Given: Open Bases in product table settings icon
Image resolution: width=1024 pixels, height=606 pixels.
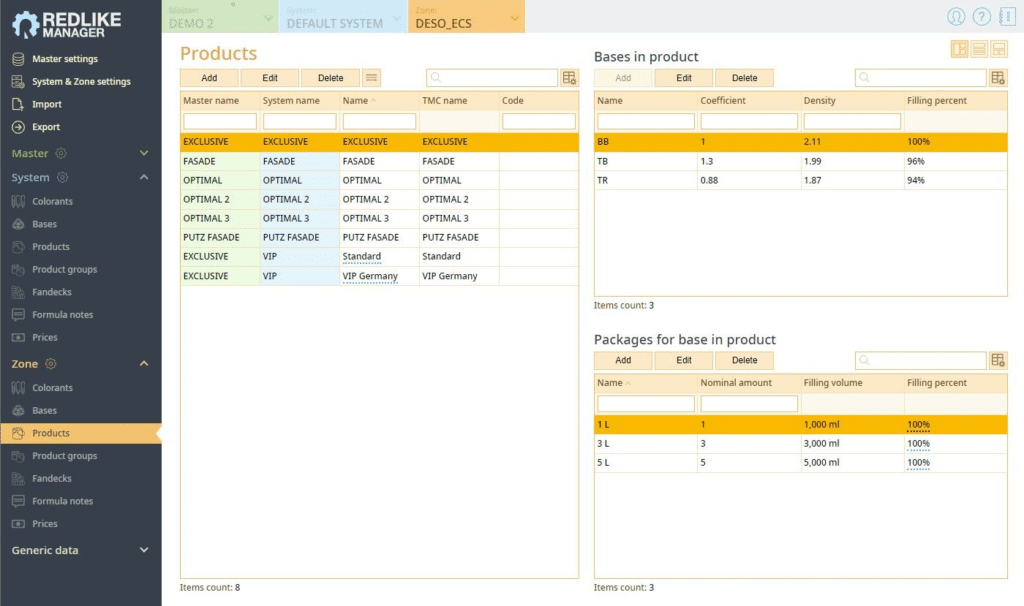Looking at the screenshot, I should tap(998, 78).
